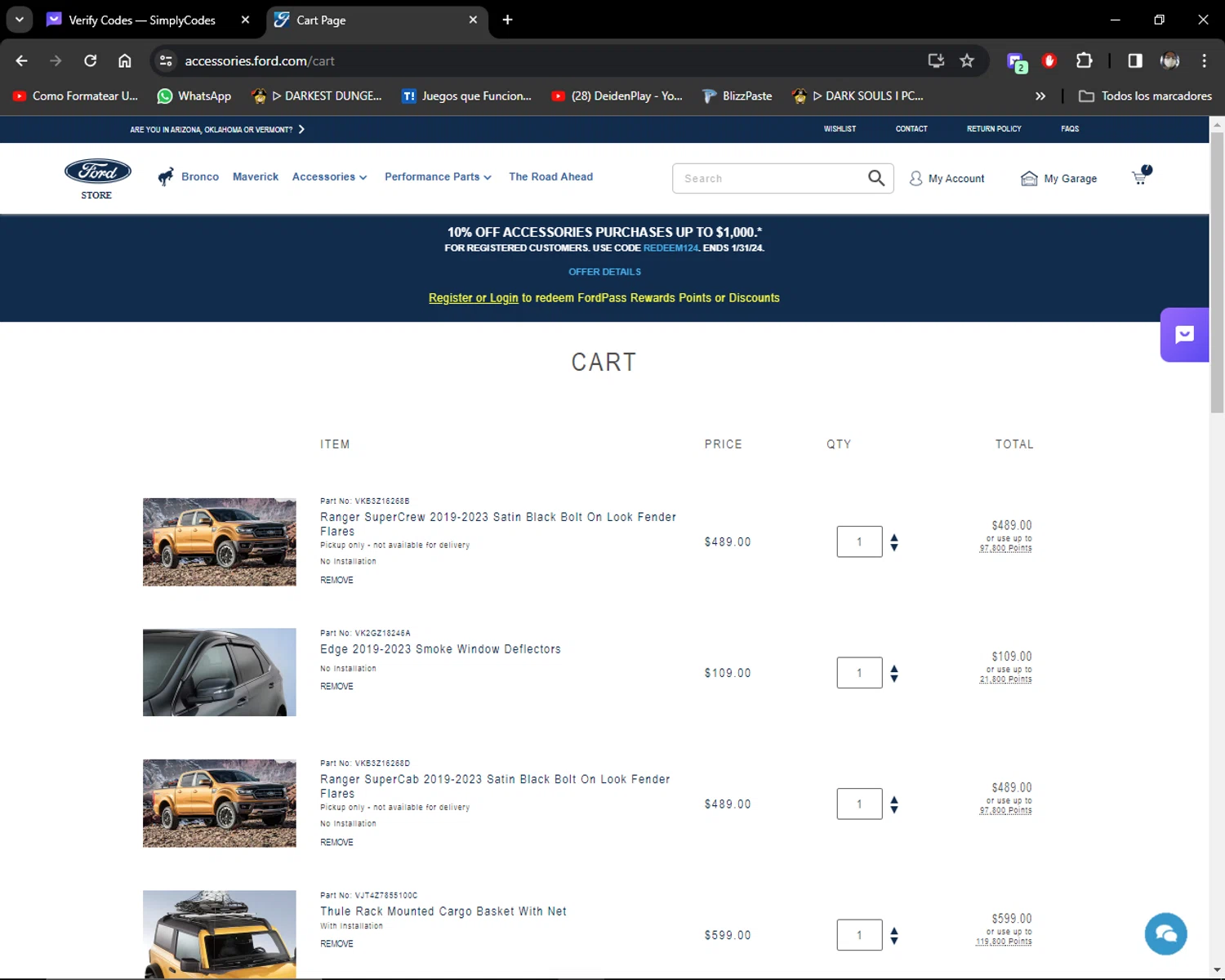Reload the cart page

(x=91, y=60)
